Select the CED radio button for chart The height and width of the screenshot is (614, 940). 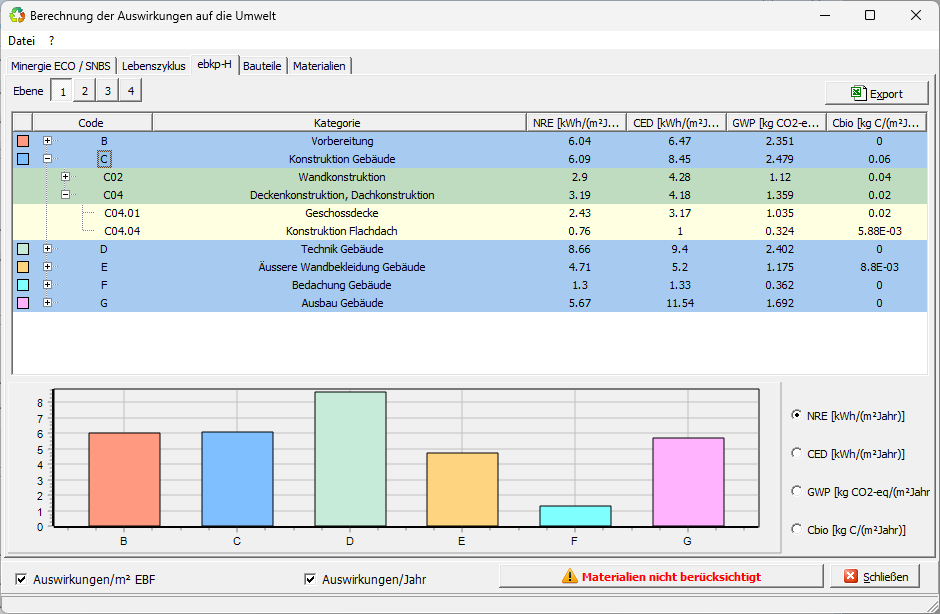tap(796, 453)
